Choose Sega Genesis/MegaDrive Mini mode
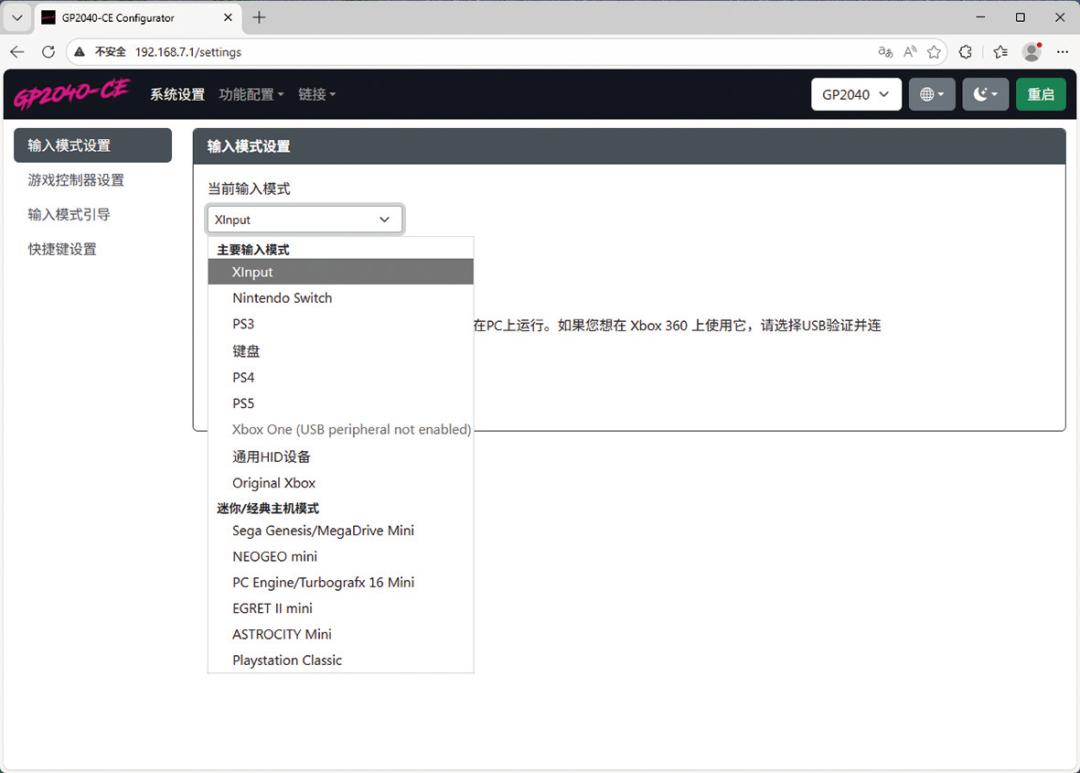The image size is (1080, 773). (x=340, y=530)
